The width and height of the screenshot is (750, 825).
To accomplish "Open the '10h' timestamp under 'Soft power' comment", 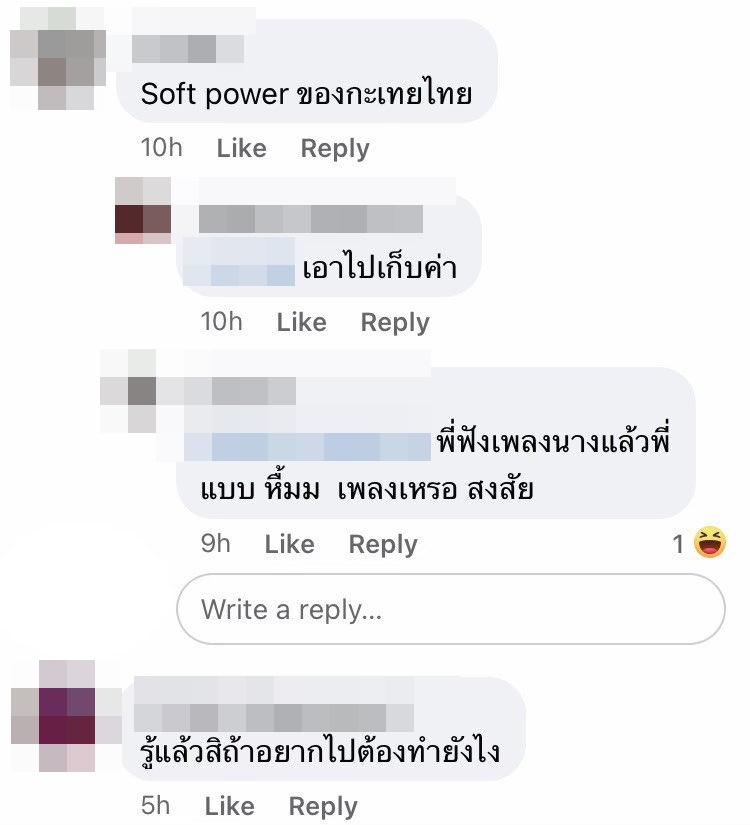I will pyautogui.click(x=162, y=148).
